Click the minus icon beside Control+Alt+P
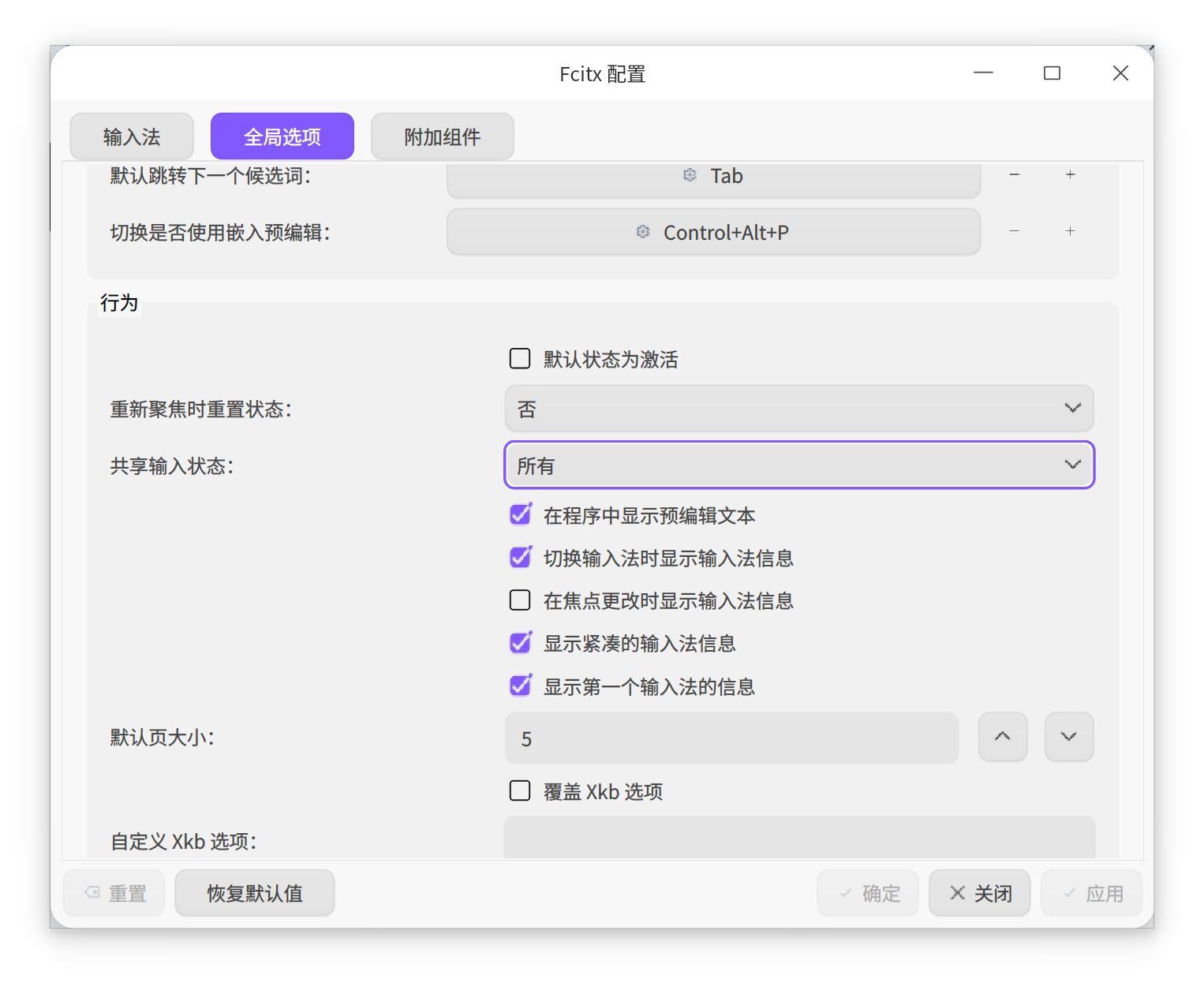 point(1015,231)
